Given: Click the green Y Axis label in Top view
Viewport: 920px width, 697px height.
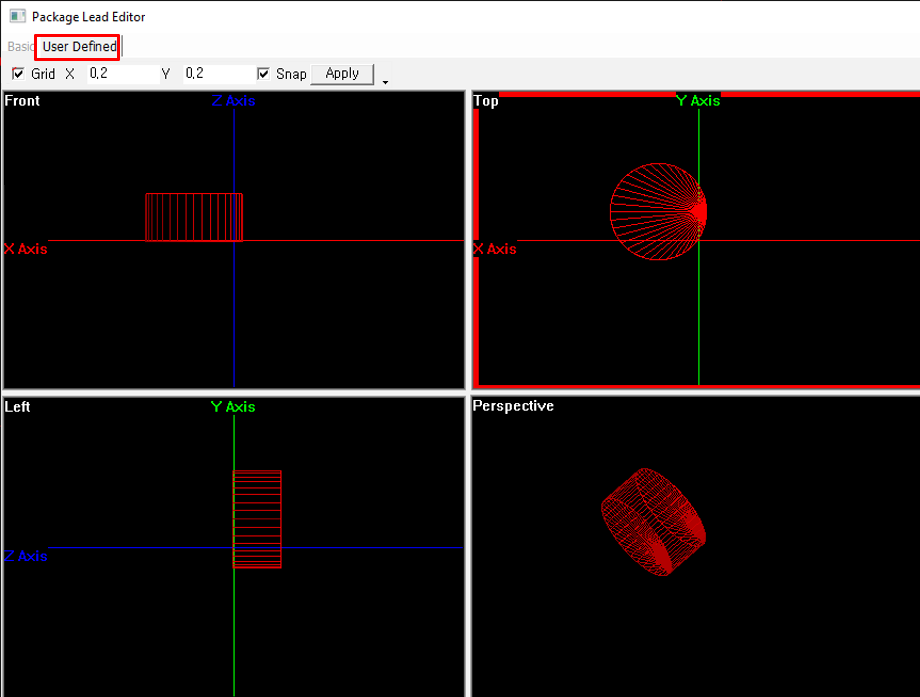Looking at the screenshot, I should pos(698,101).
